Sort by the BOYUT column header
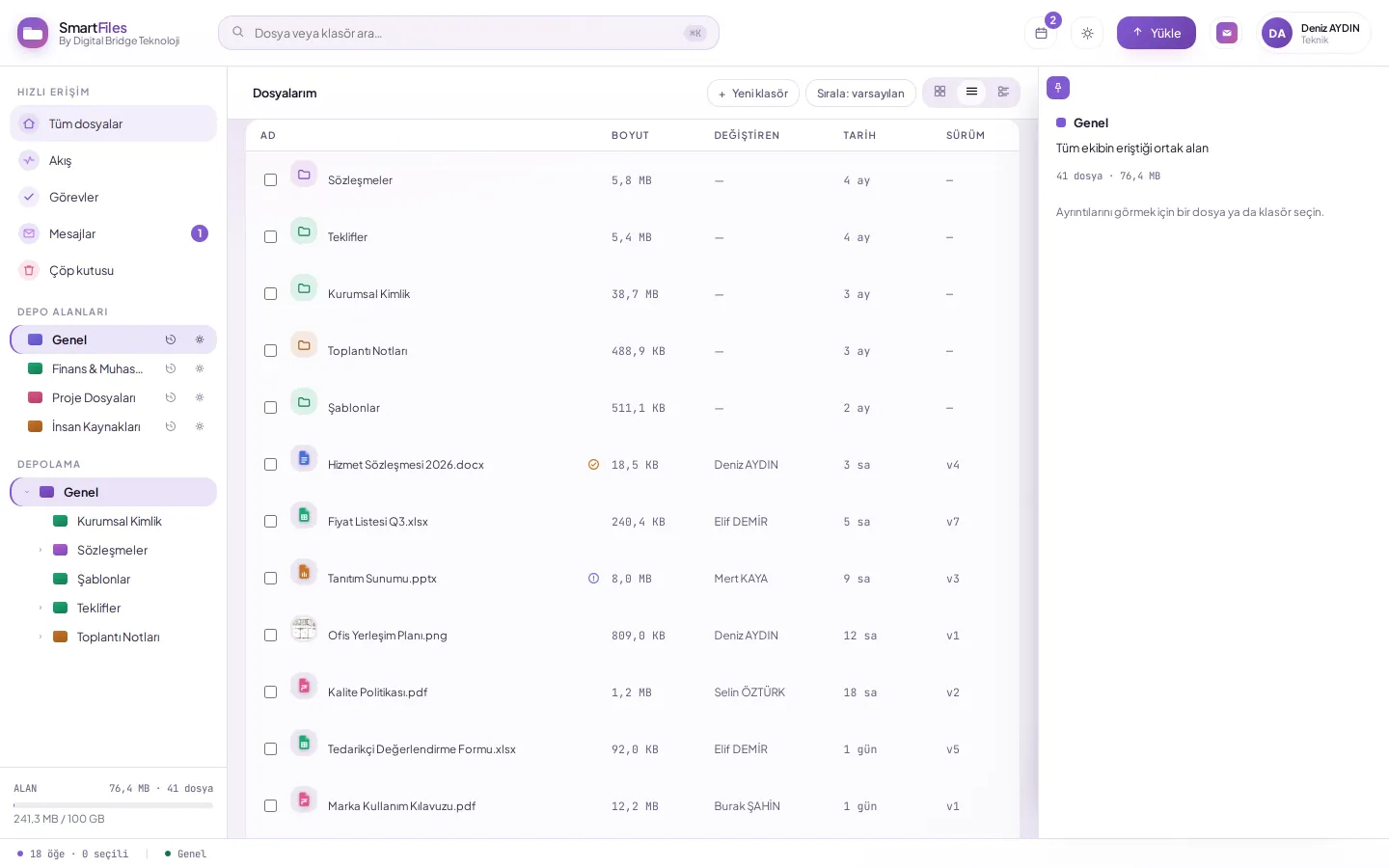Image resolution: width=1389 pixels, height=868 pixels. [x=630, y=135]
